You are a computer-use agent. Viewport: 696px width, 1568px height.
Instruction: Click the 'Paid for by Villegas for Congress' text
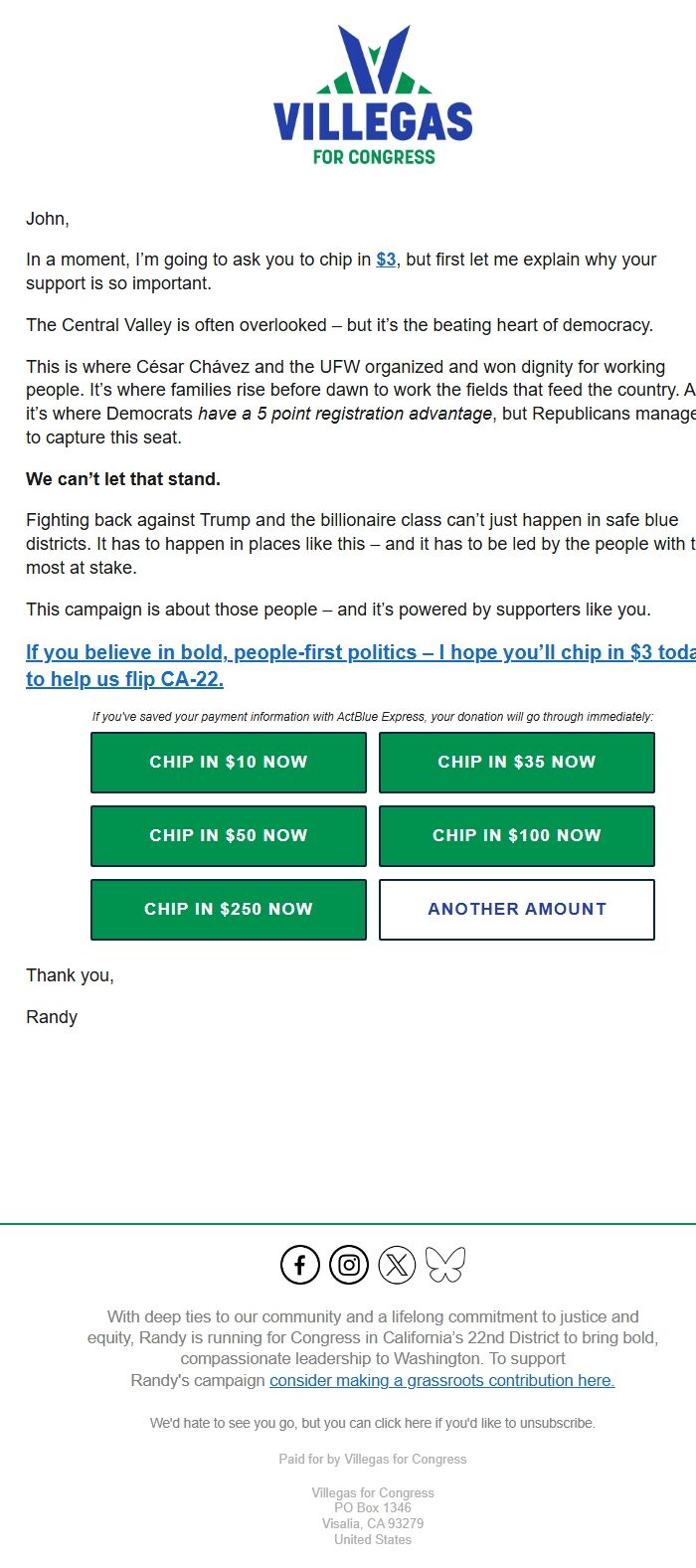point(373,1459)
